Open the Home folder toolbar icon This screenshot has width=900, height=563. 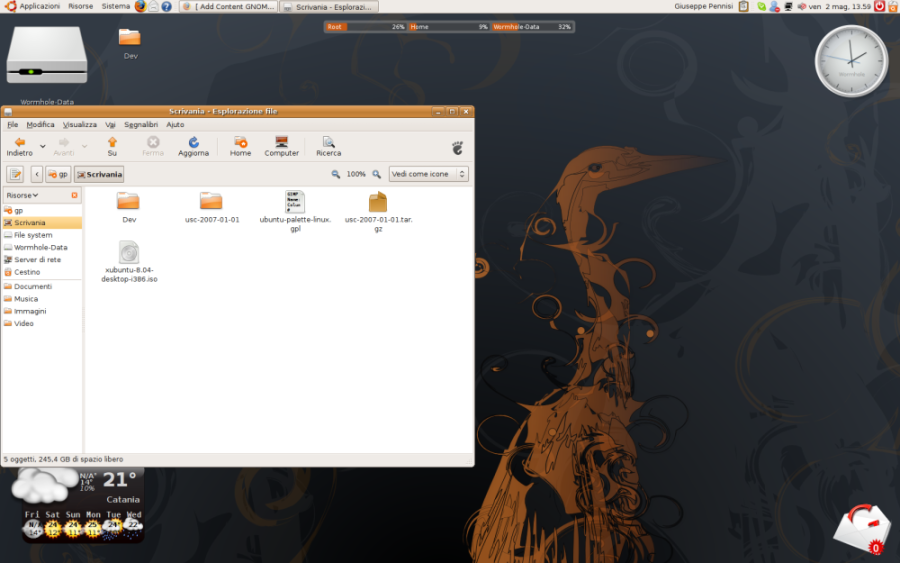pos(240,146)
